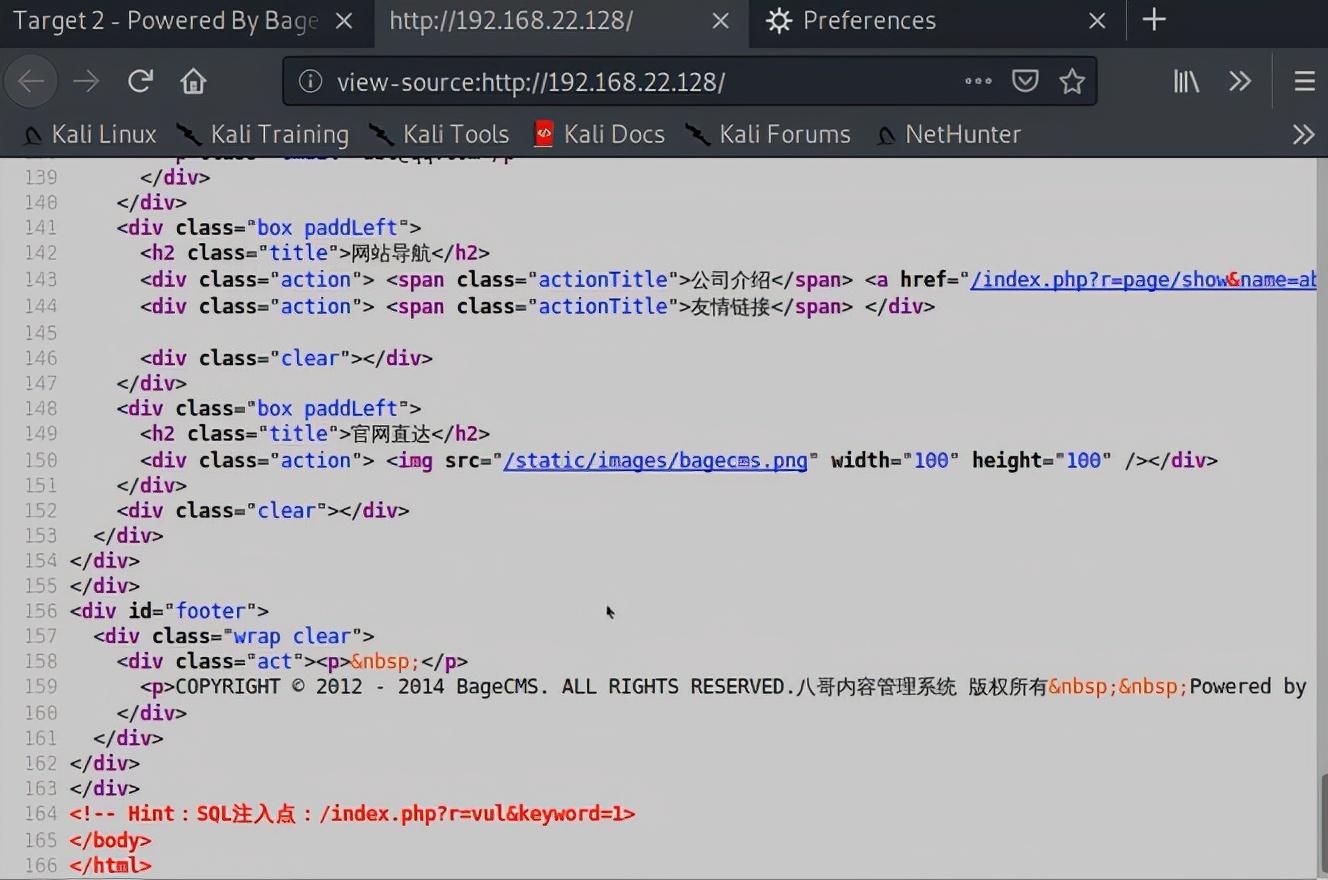Click the Kali Linux dragon bookmark icon
The width and height of the screenshot is (1328, 880).
coord(33,135)
